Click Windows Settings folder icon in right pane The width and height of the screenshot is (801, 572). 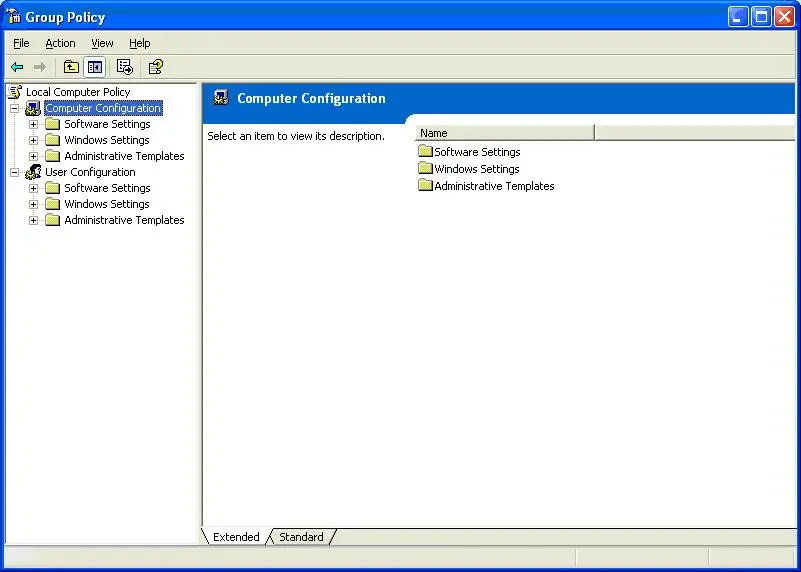tap(425, 169)
